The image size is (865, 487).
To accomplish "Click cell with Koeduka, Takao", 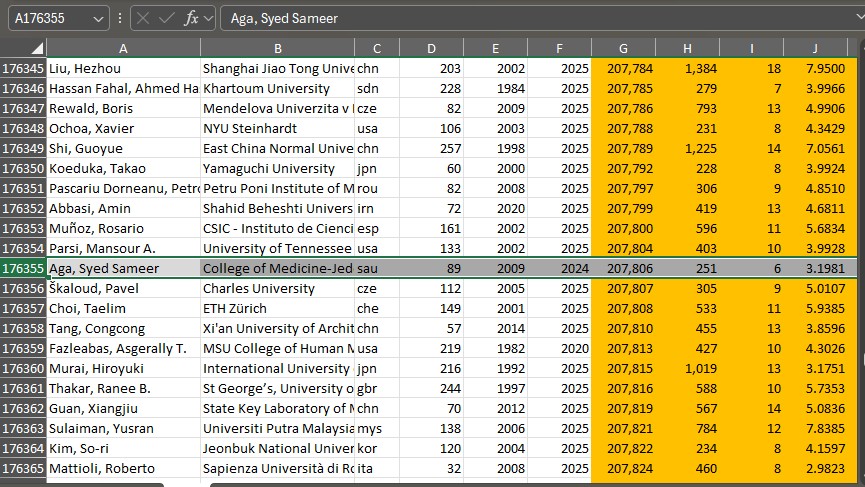I will click(x=124, y=168).
